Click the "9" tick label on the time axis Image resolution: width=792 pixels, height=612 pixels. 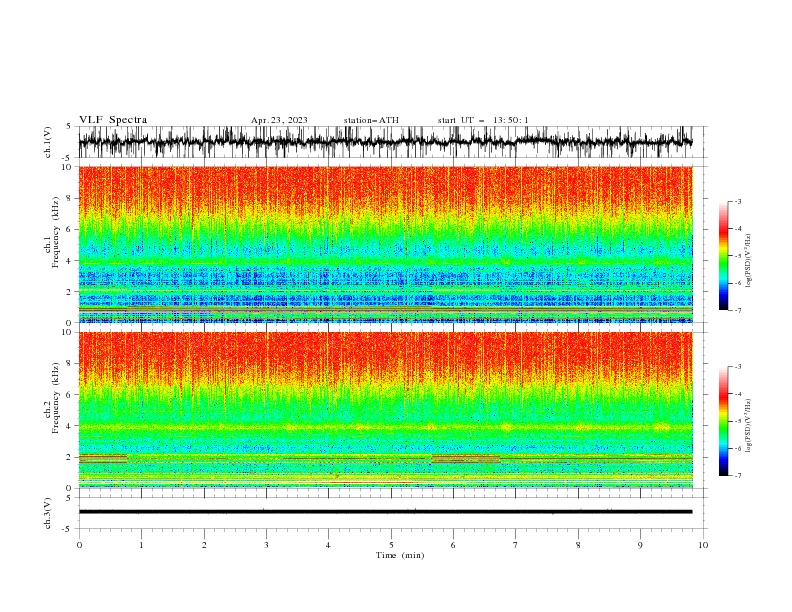click(640, 545)
